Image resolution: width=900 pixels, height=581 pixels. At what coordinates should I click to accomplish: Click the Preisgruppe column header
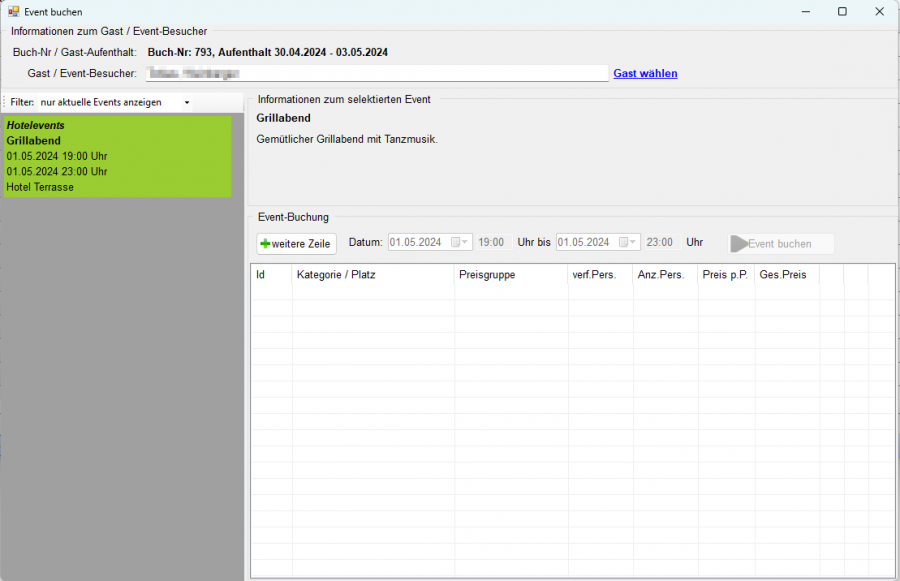(511, 274)
